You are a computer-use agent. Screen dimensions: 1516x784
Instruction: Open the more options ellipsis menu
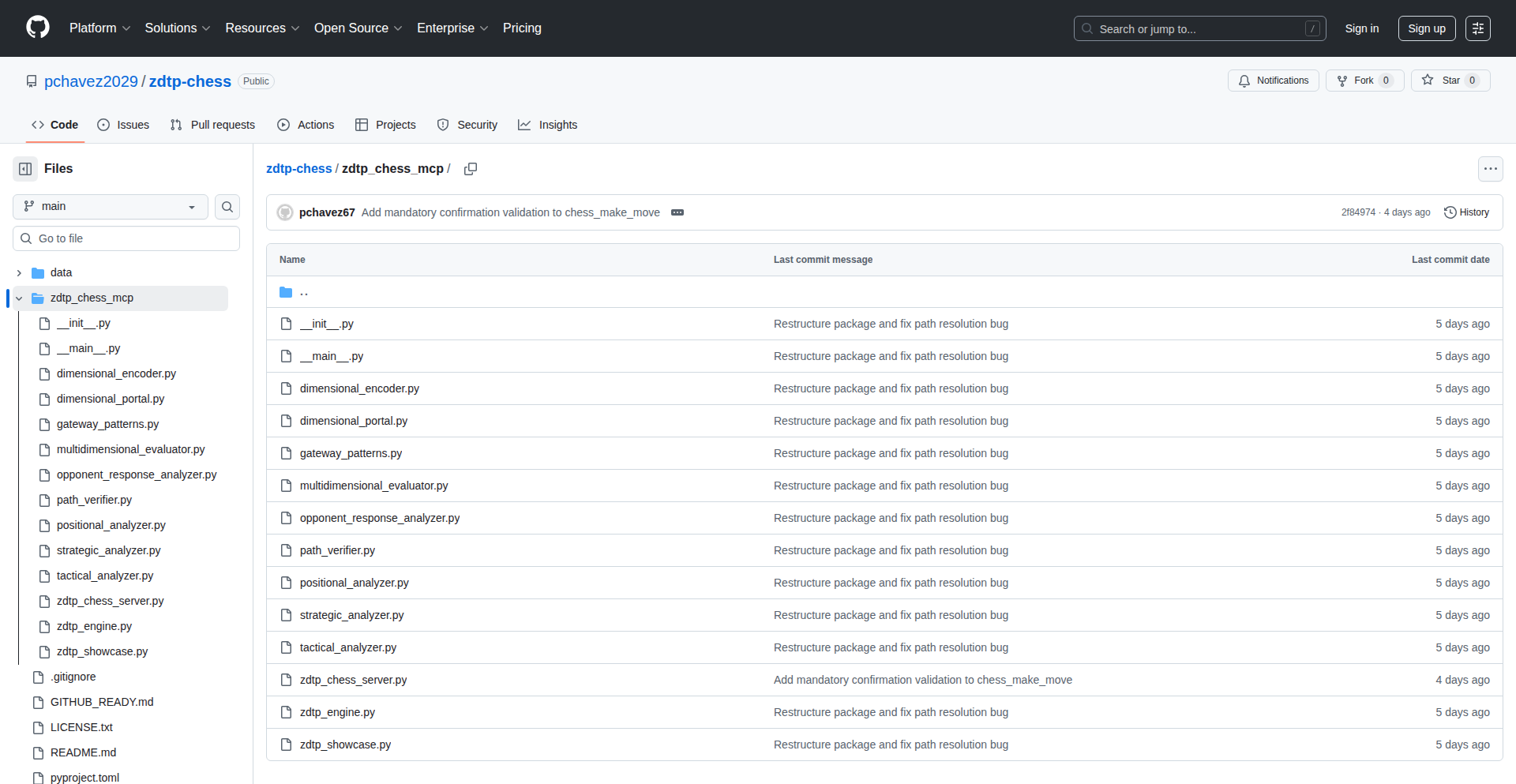pyautogui.click(x=1490, y=169)
